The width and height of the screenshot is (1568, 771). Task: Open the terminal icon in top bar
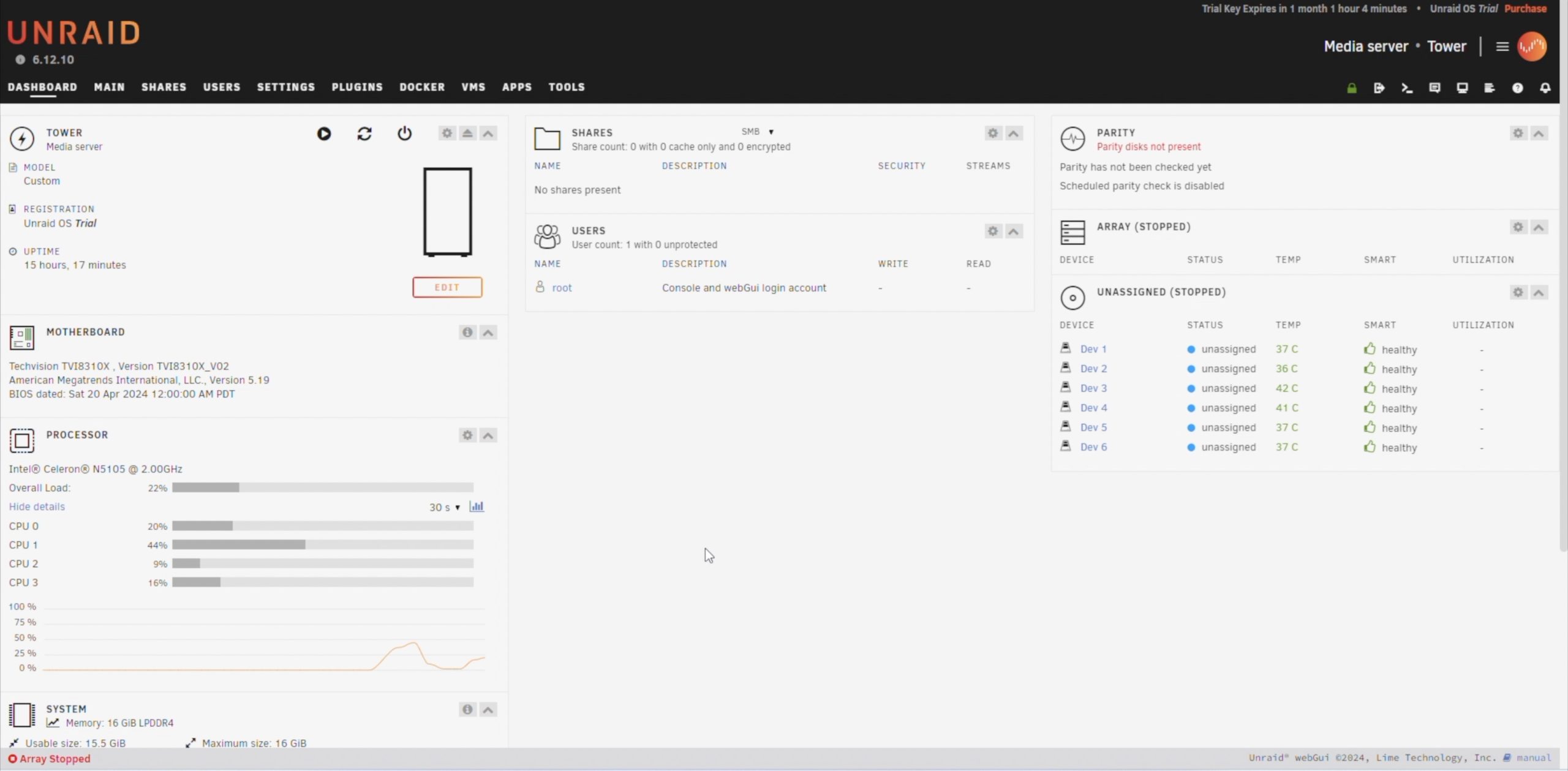(x=1407, y=88)
